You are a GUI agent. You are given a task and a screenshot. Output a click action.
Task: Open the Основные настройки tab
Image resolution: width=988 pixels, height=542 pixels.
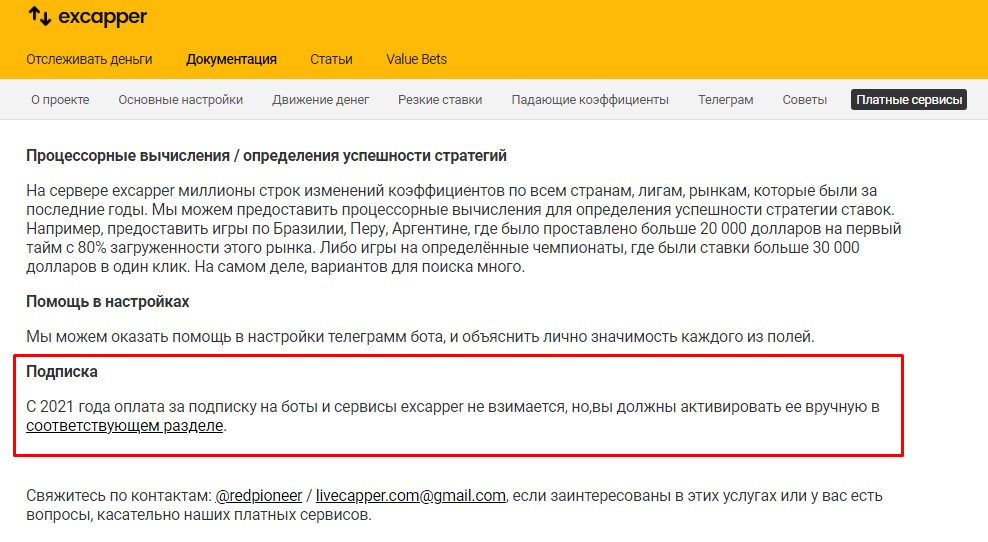click(x=180, y=100)
